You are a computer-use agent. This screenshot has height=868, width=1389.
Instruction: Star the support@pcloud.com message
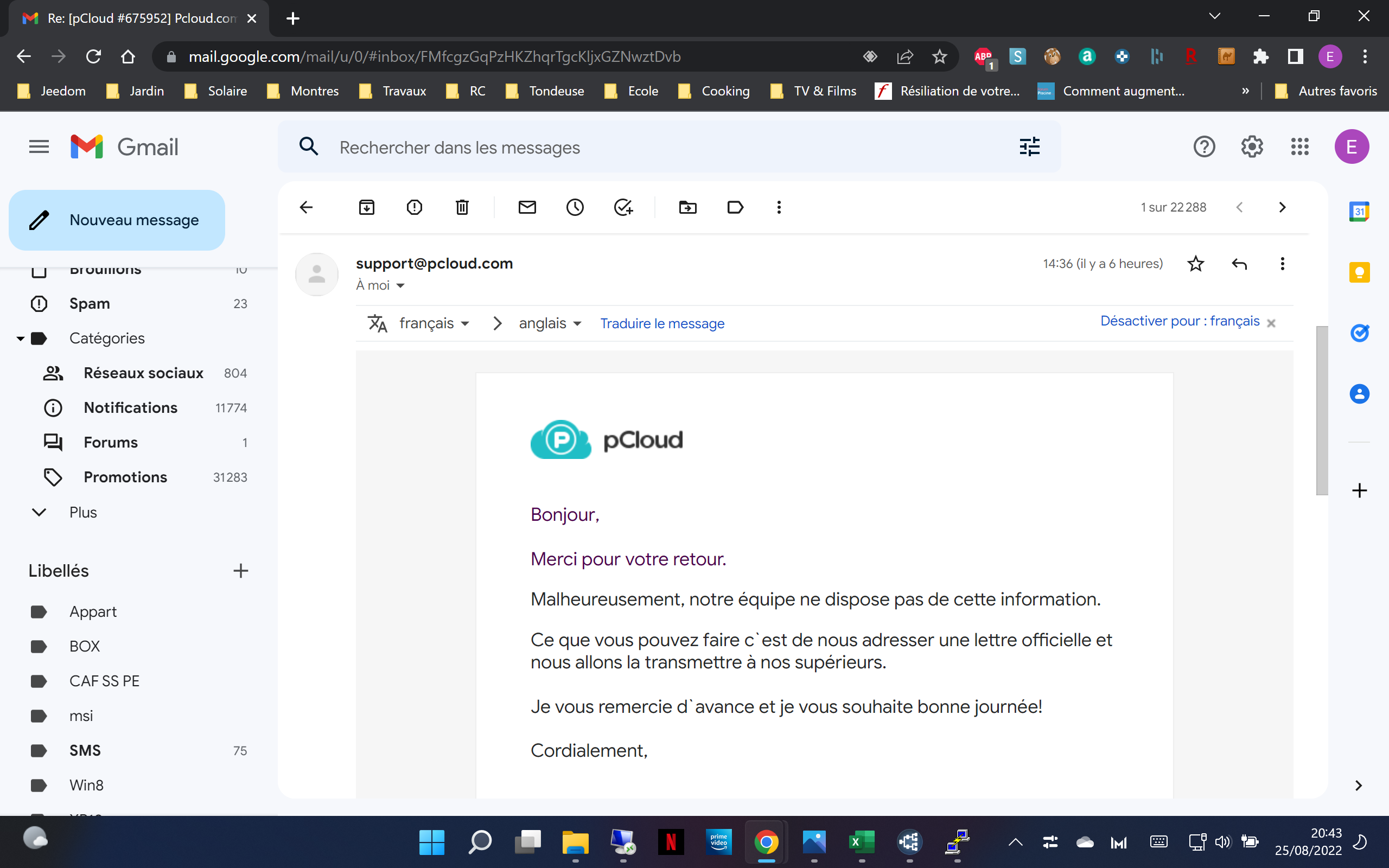1196,264
